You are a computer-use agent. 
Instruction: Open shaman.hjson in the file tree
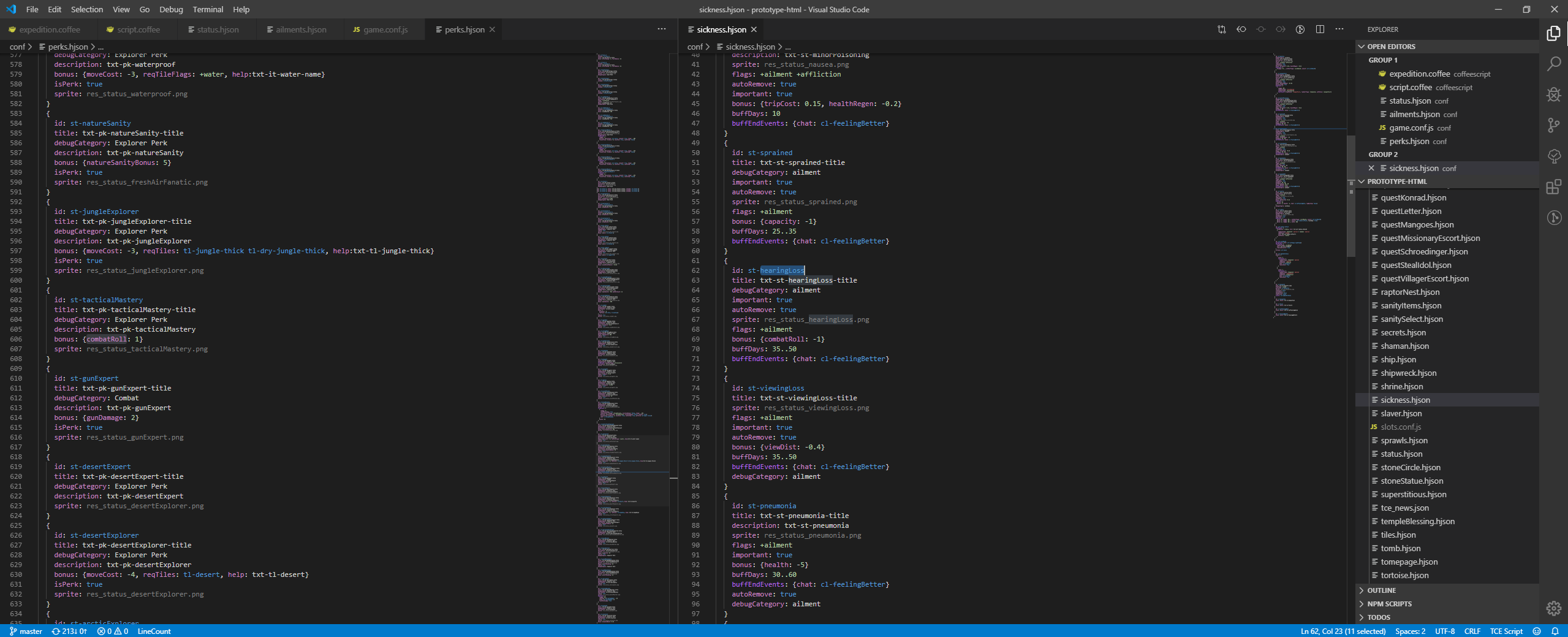[1404, 346]
